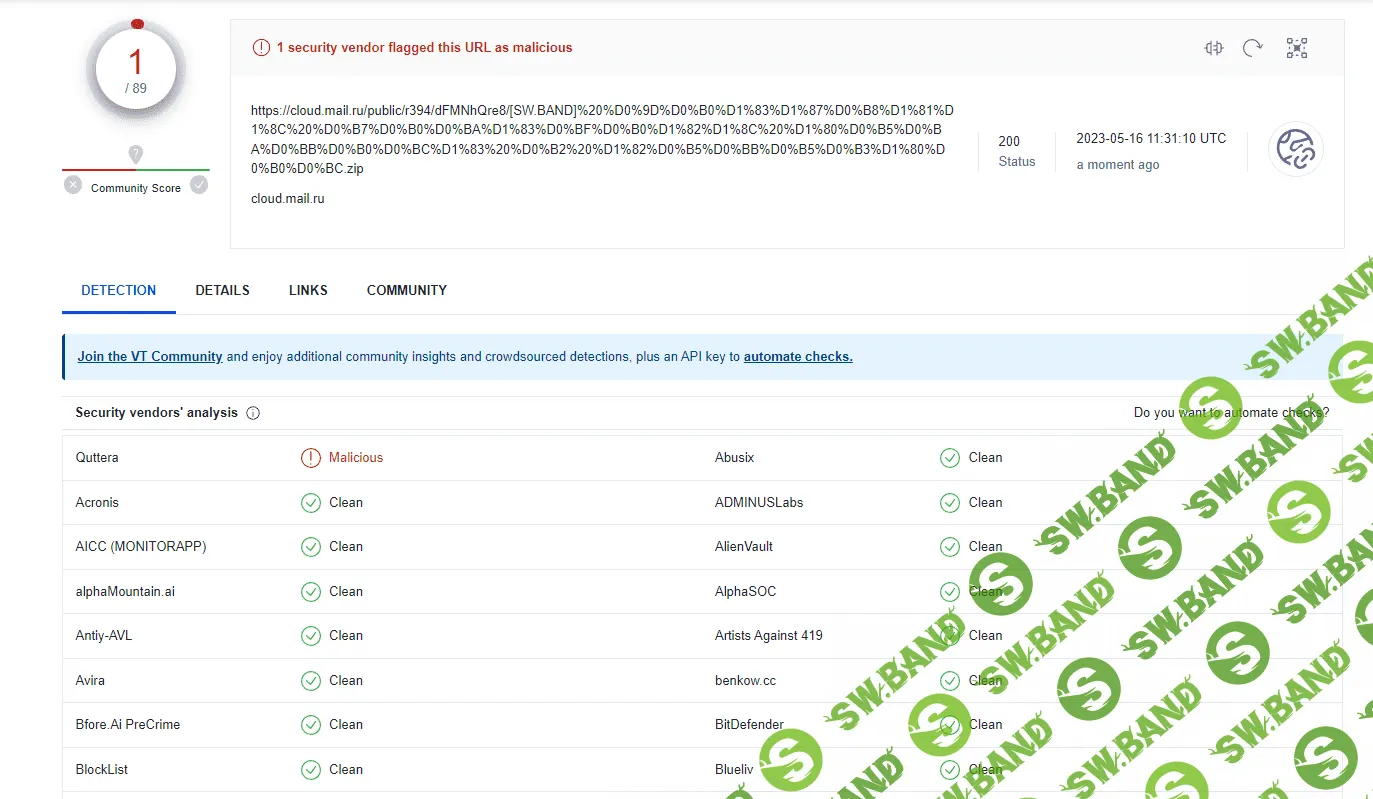Image resolution: width=1373 pixels, height=799 pixels.
Task: Click the community score question pin
Action: click(136, 154)
